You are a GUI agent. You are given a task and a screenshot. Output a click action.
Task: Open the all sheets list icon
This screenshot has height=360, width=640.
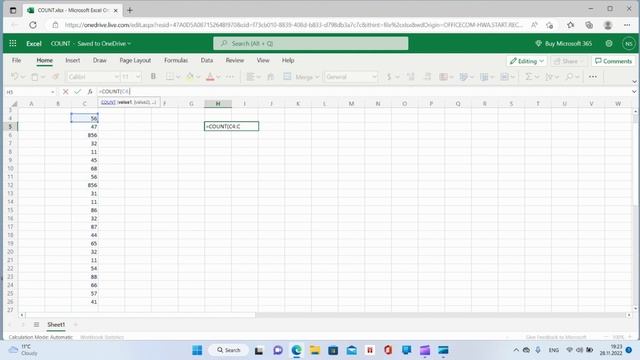tap(36, 324)
